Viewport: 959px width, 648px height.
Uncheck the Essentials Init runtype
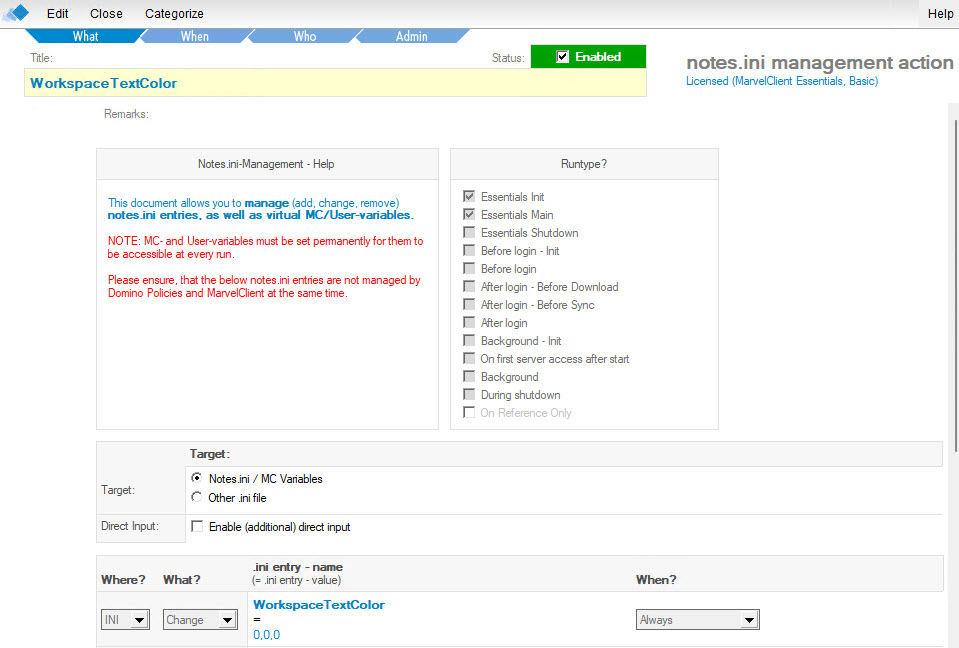(x=469, y=196)
